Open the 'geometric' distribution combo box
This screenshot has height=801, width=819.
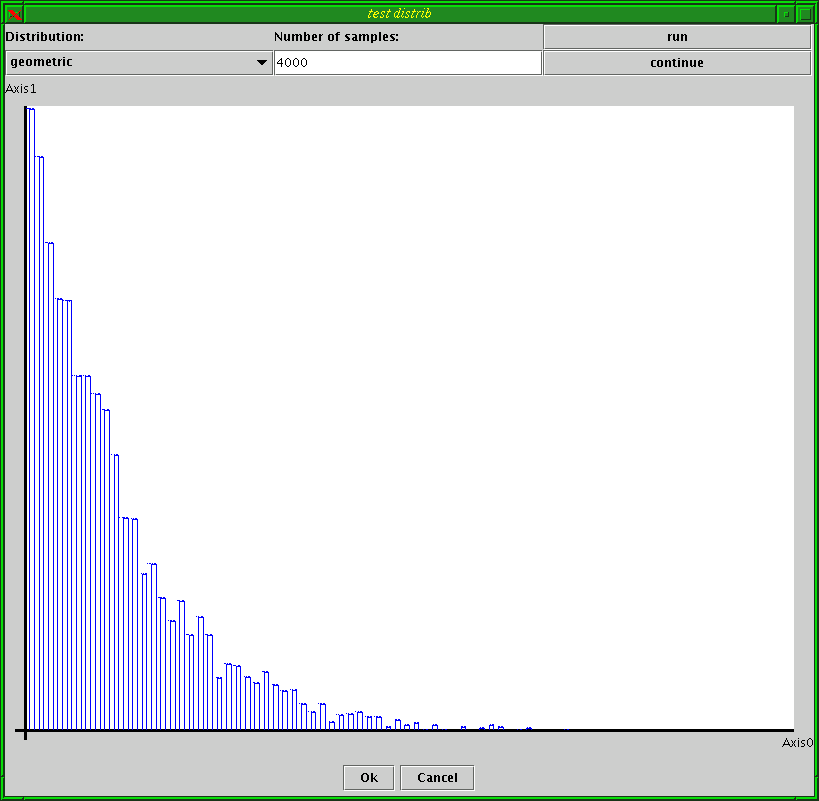click(x=138, y=63)
